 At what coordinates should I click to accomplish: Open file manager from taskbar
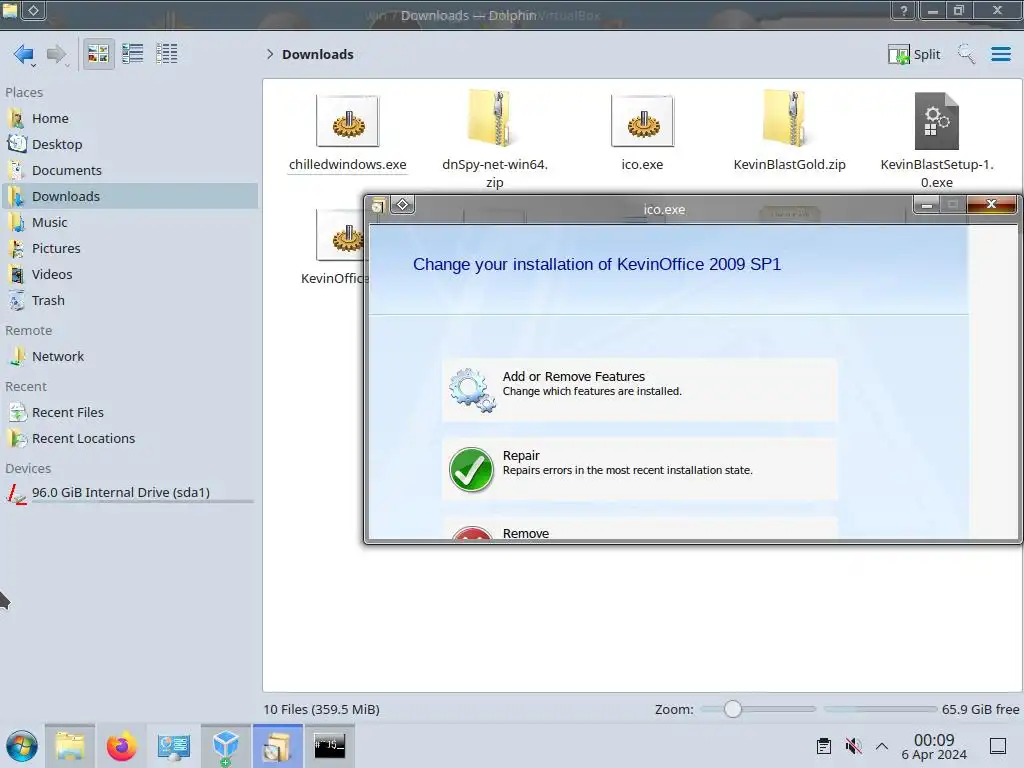click(70, 746)
